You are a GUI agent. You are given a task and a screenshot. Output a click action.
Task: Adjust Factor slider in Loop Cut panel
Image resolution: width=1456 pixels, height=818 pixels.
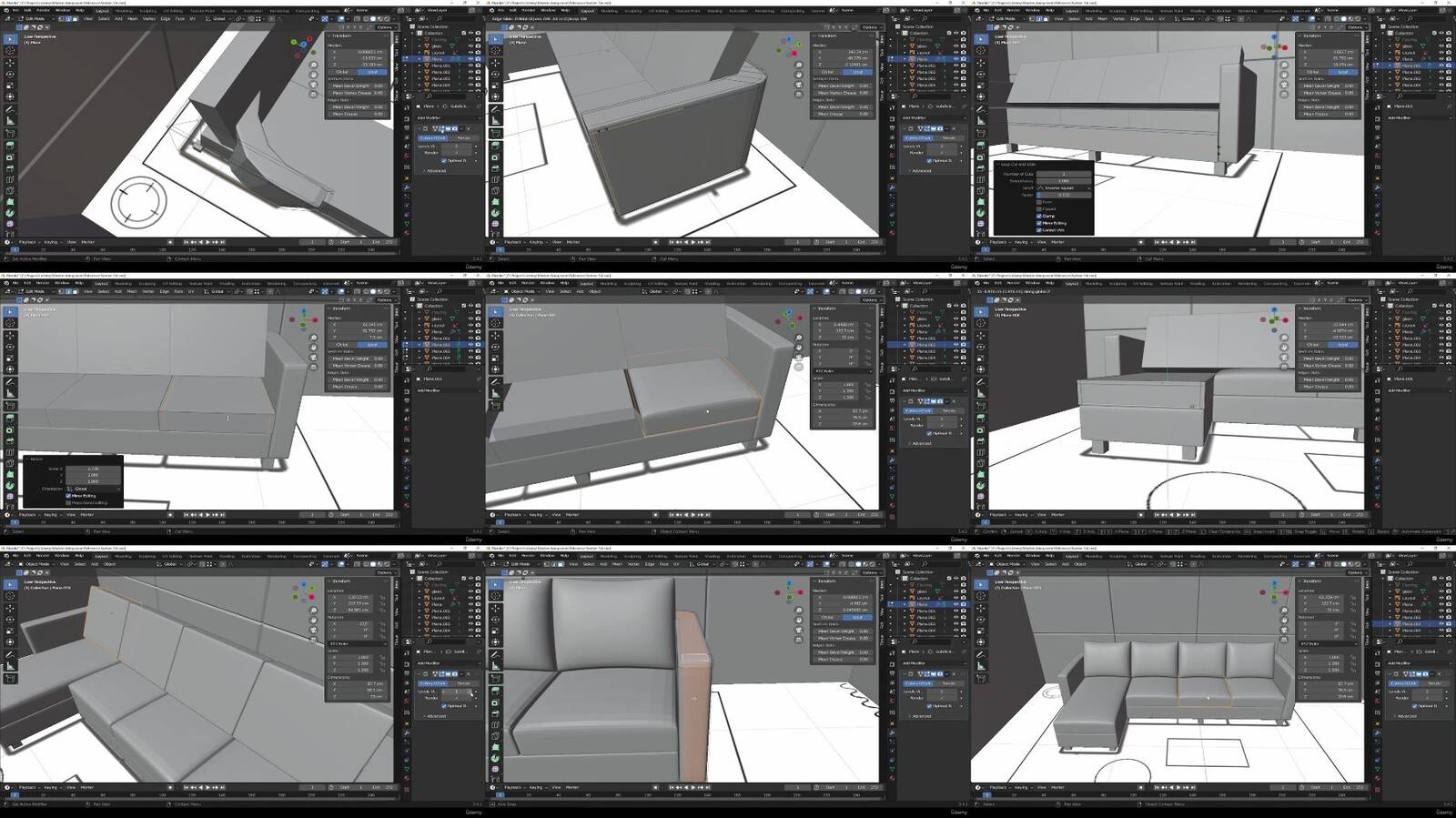1063,195
